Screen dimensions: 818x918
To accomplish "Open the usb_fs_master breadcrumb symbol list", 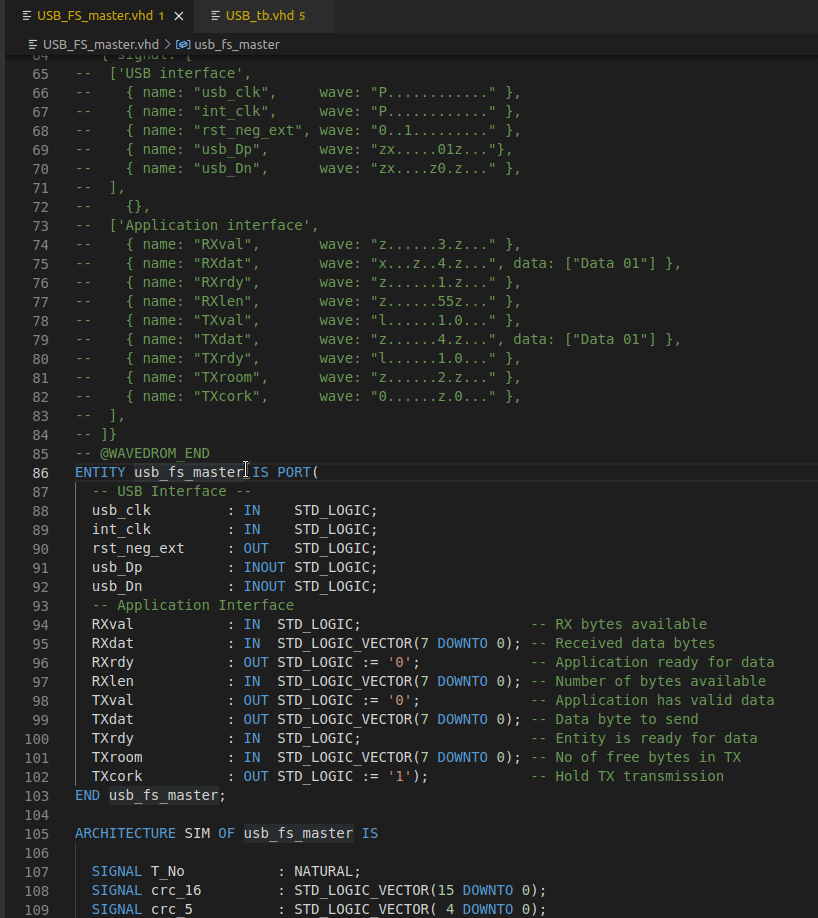I will (236, 44).
